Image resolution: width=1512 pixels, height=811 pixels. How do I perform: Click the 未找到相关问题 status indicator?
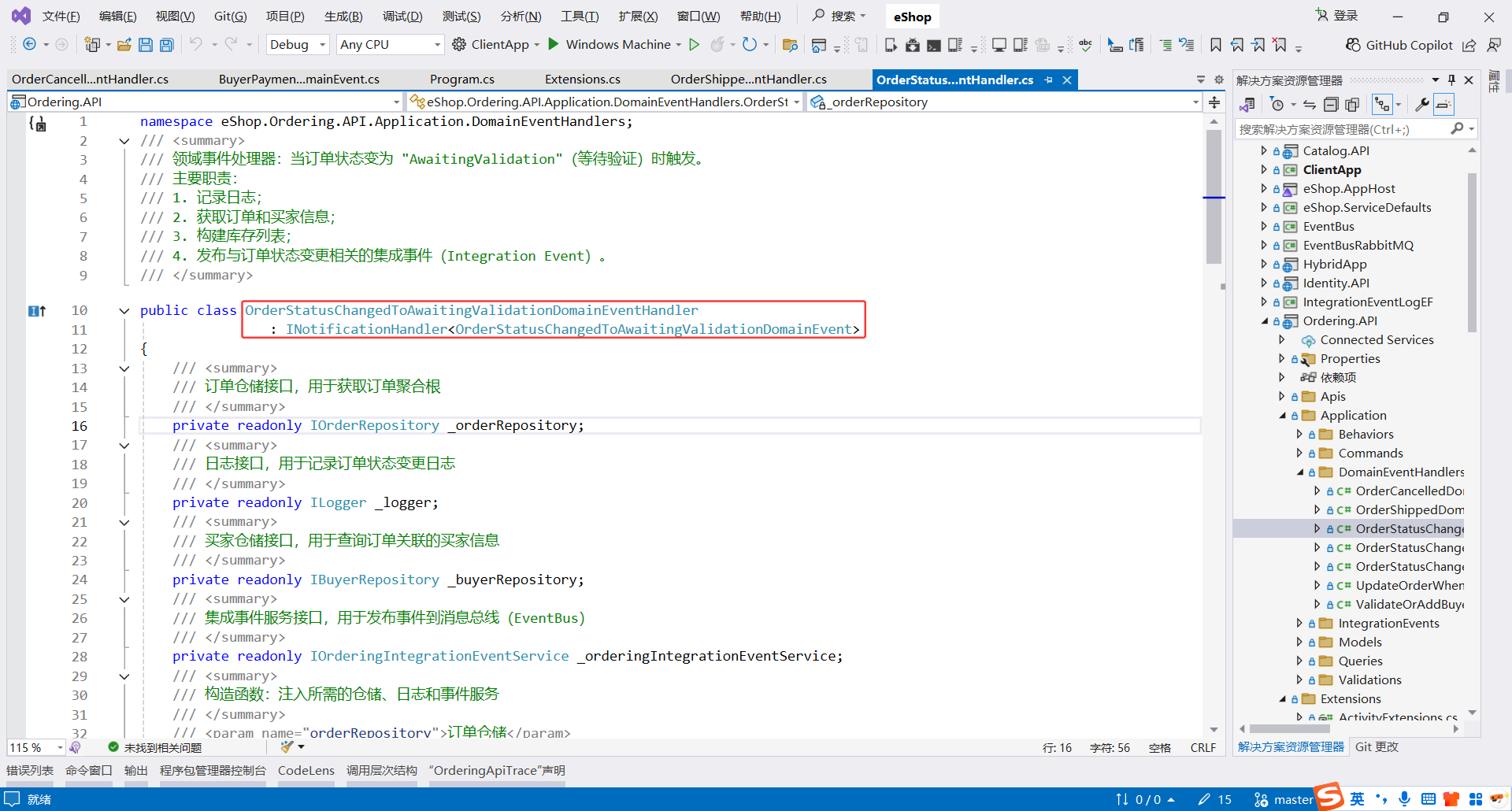click(x=155, y=747)
